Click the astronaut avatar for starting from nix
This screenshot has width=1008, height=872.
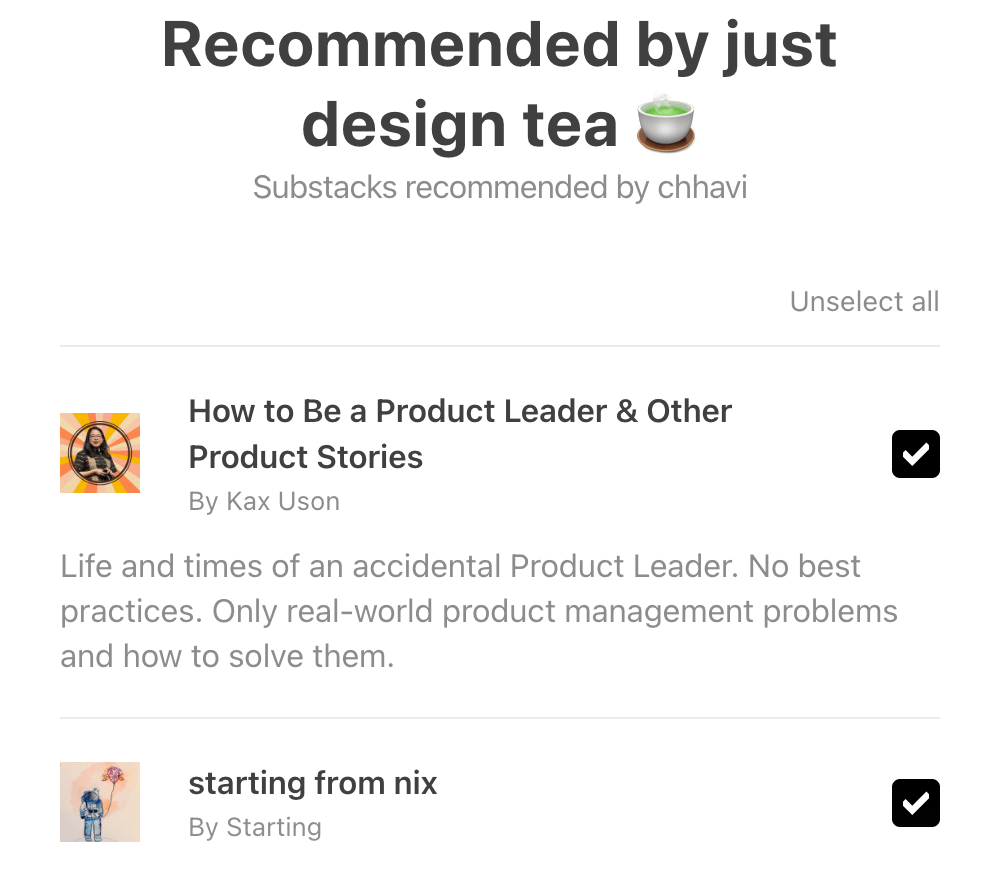click(x=100, y=802)
